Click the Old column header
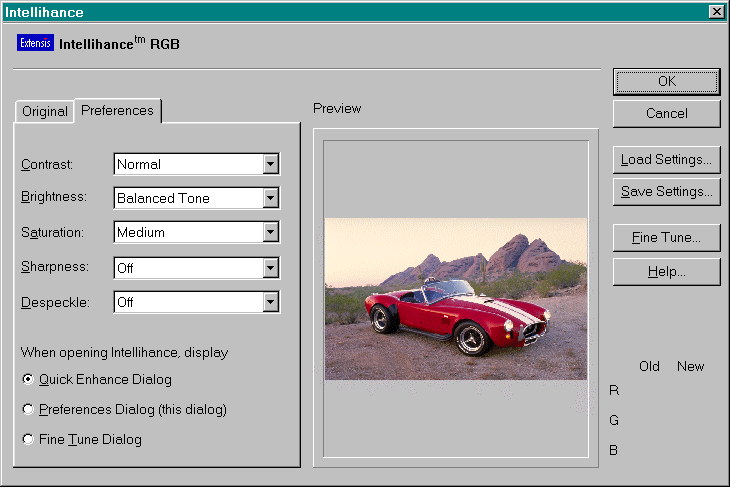Viewport: 730px width, 487px height. click(649, 366)
